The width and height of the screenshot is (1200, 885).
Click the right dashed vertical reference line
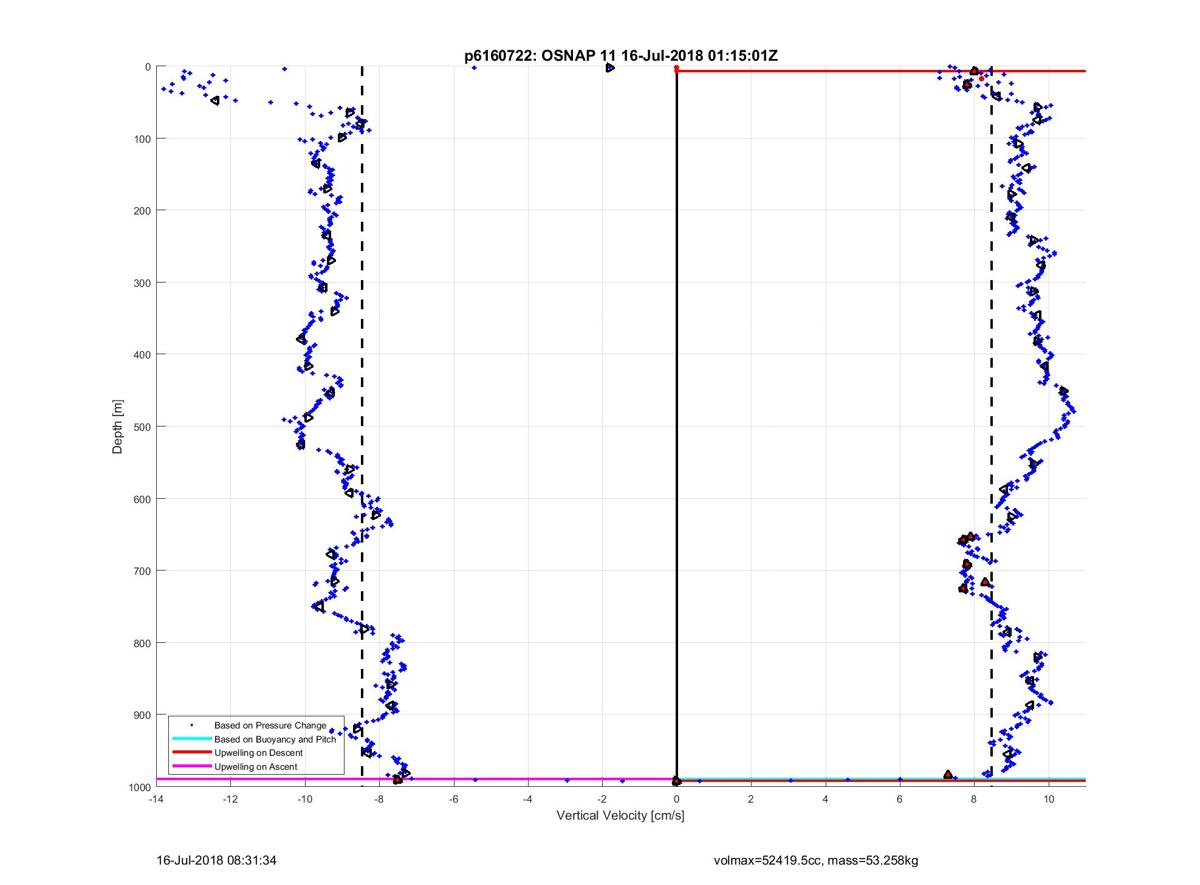point(991,300)
